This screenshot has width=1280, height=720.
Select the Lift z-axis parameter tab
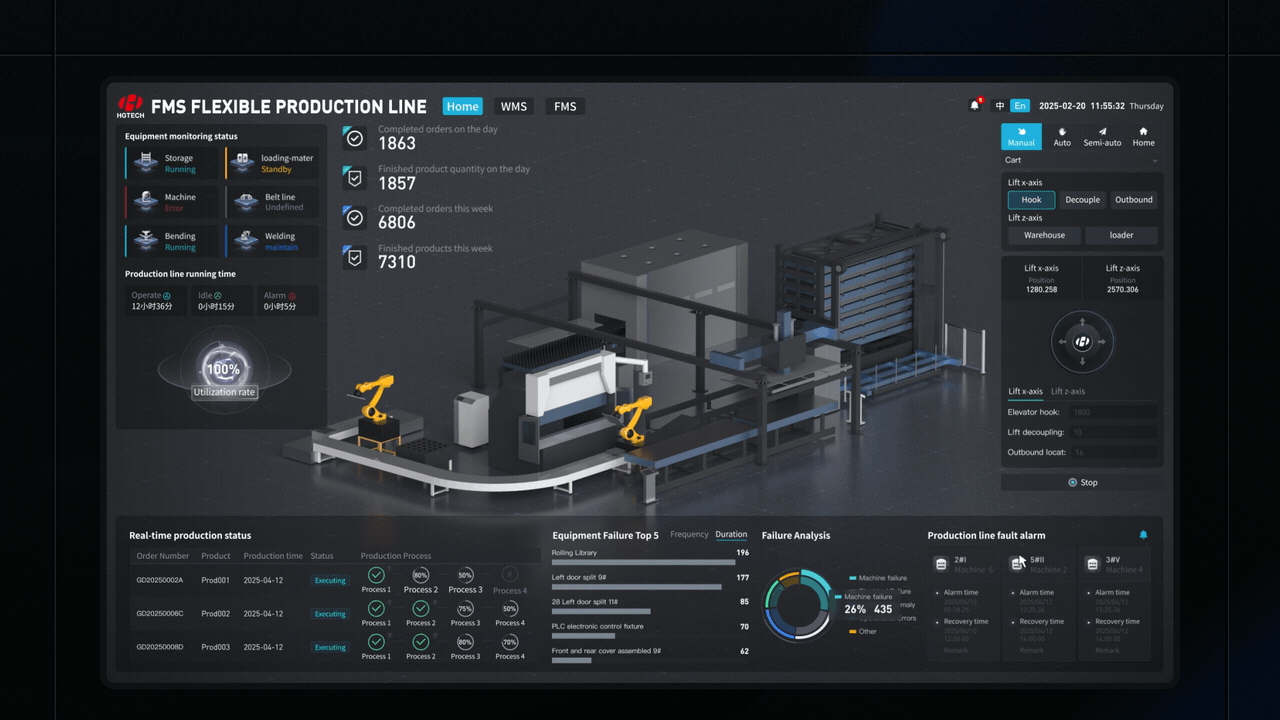[x=1068, y=391]
